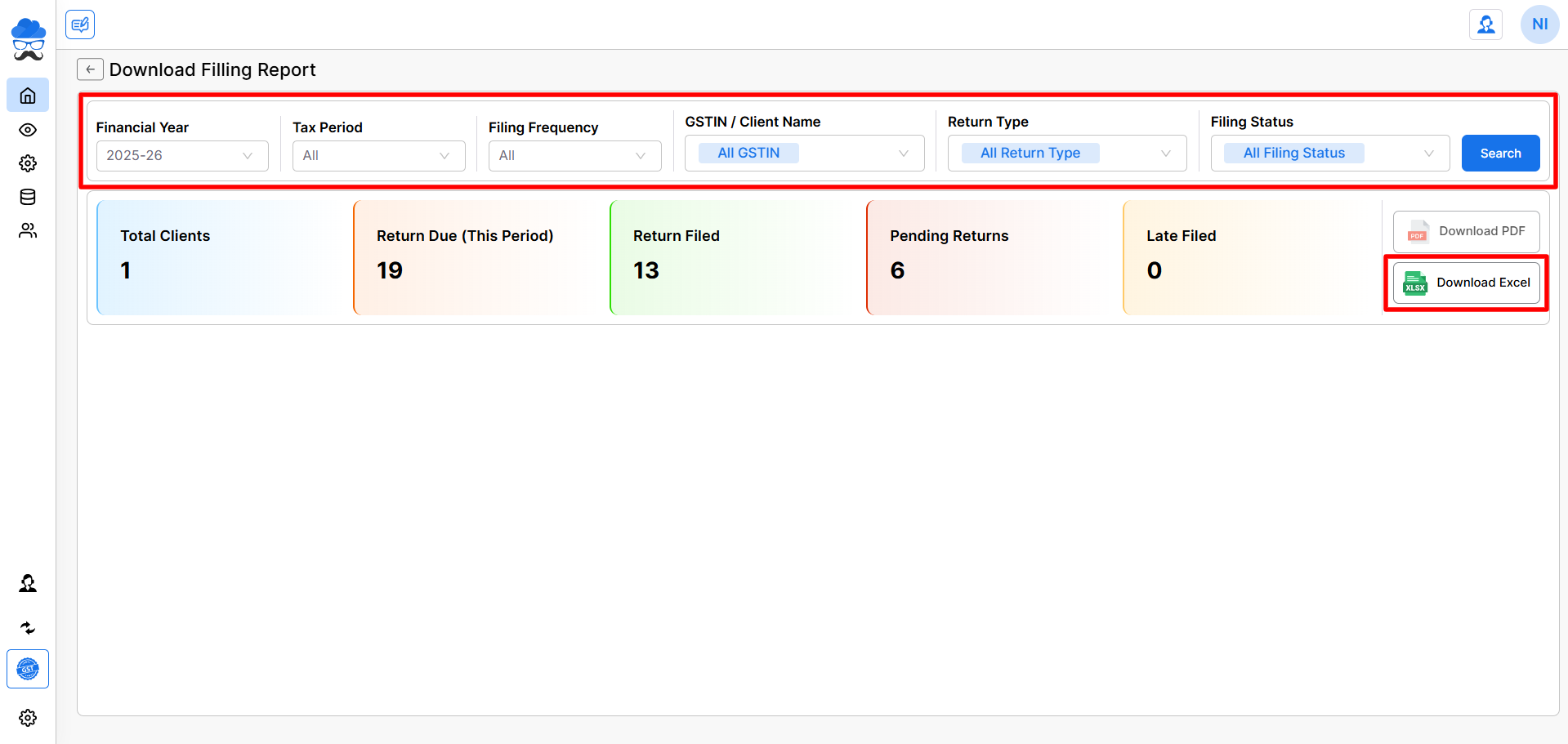Open the GSTIN / Client Name selector

(804, 154)
